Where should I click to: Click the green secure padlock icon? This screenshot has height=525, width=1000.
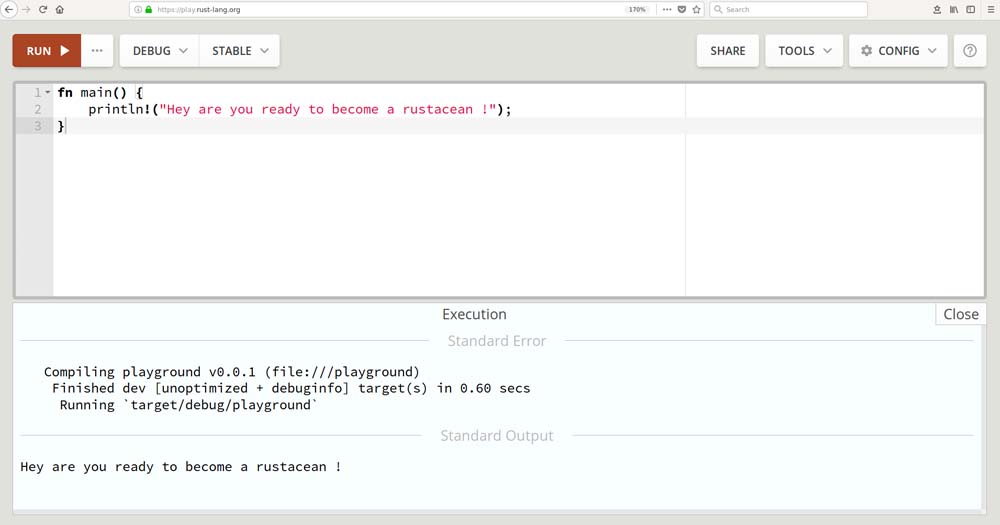(x=149, y=10)
